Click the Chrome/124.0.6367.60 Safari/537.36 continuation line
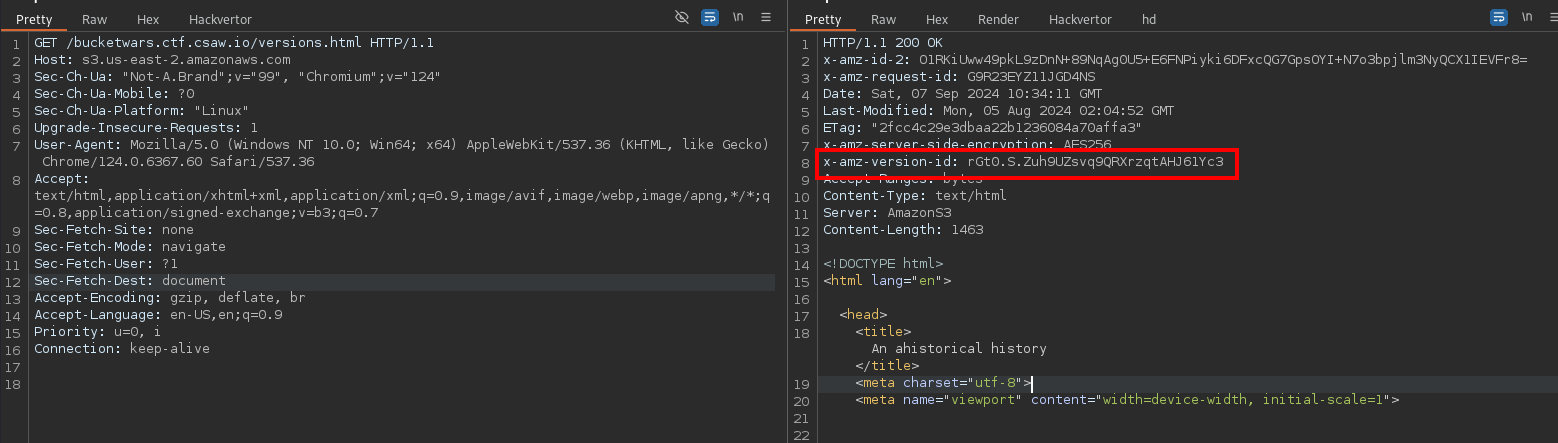 click(178, 162)
